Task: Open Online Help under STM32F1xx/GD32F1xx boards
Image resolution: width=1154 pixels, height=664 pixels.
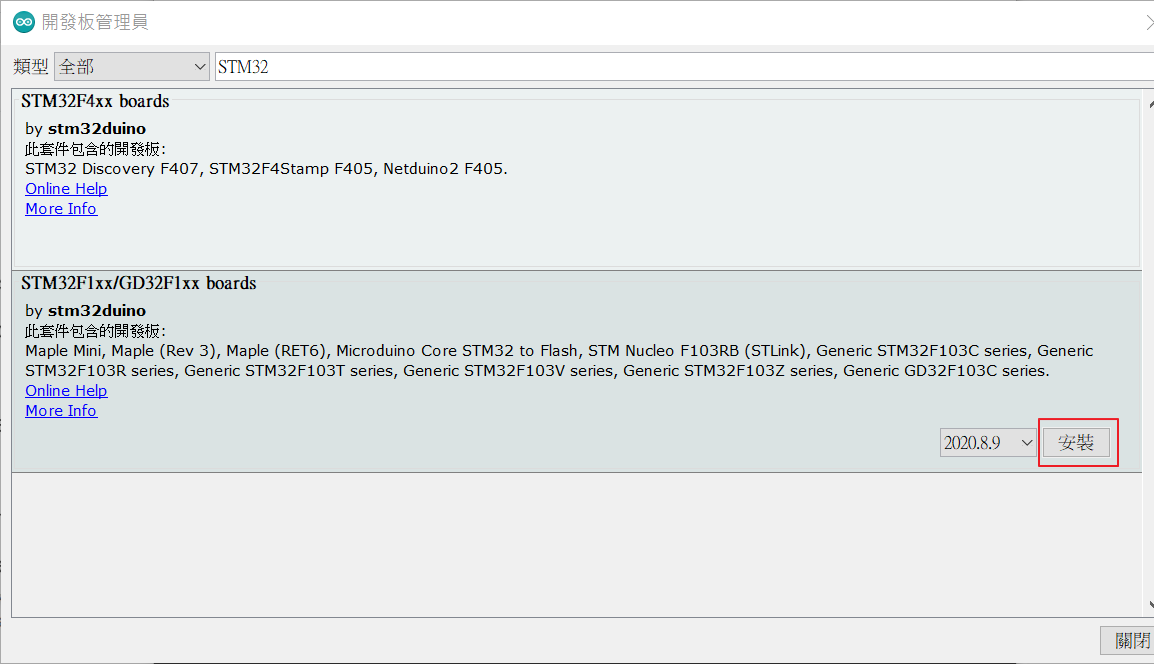Action: 66,390
